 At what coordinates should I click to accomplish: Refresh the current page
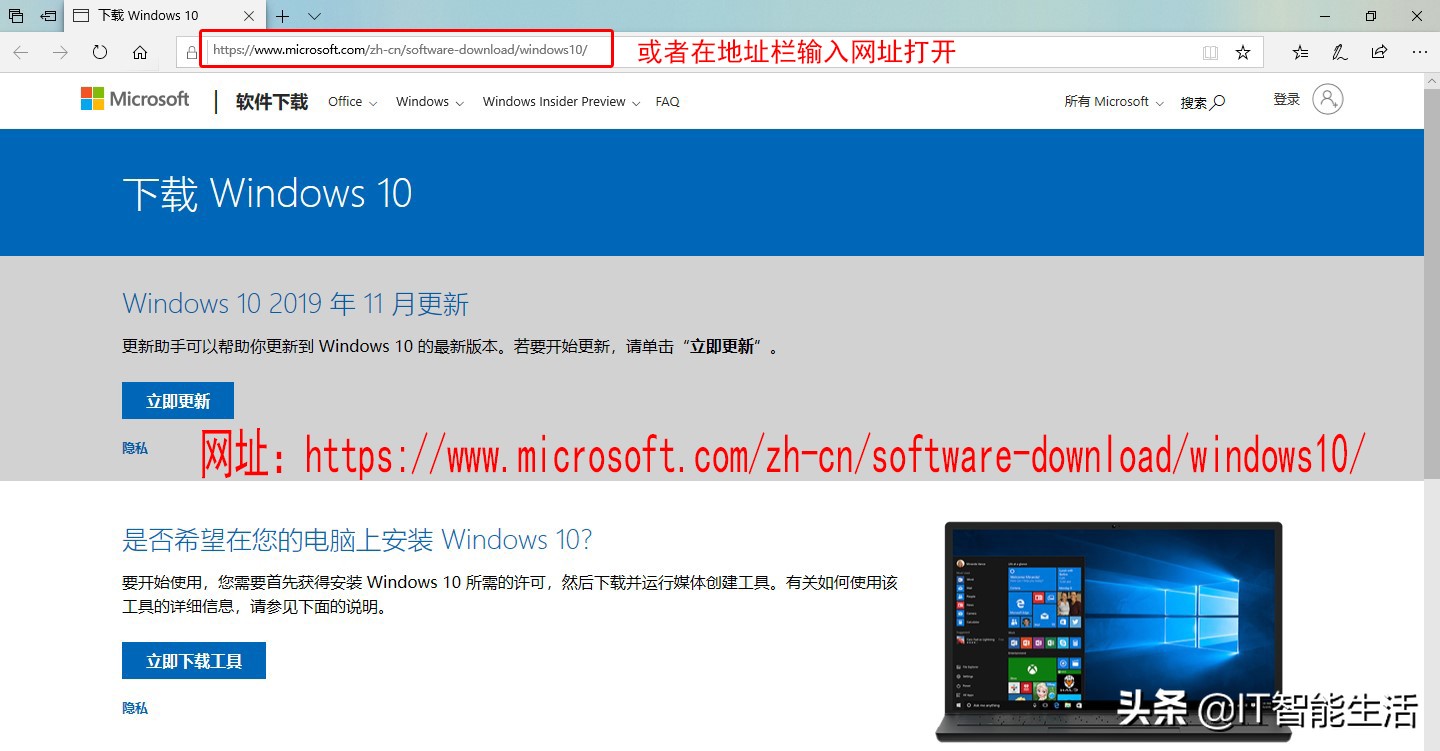(100, 52)
